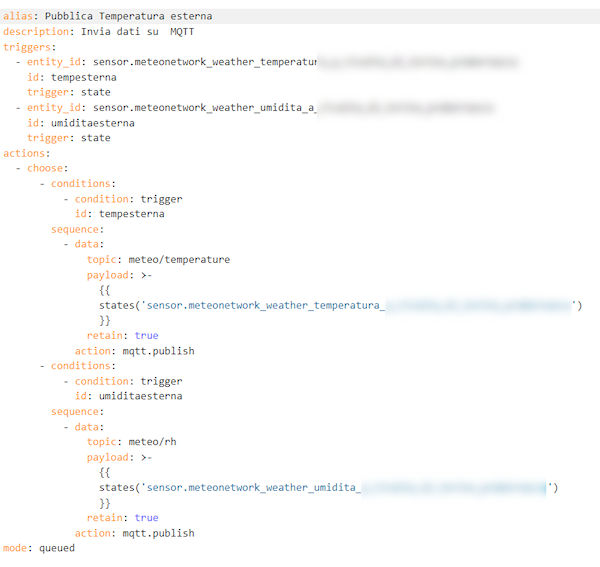
Task: Click the 'choose:' key
Action: point(45,168)
